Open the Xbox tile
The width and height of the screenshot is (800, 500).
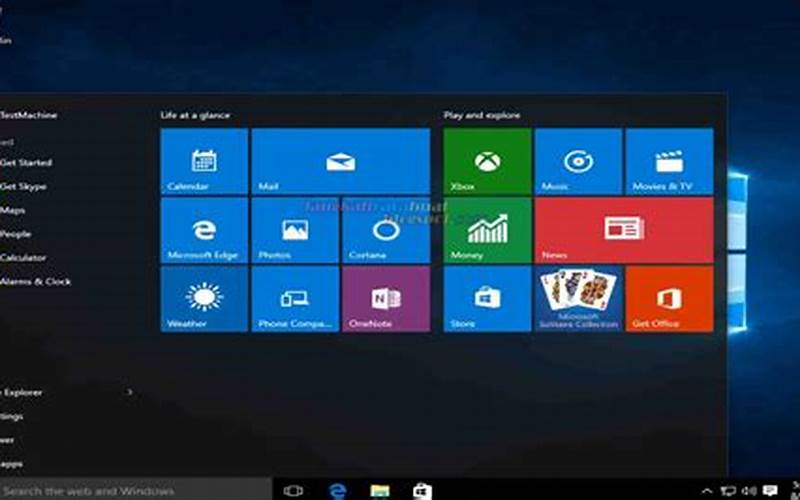point(487,161)
